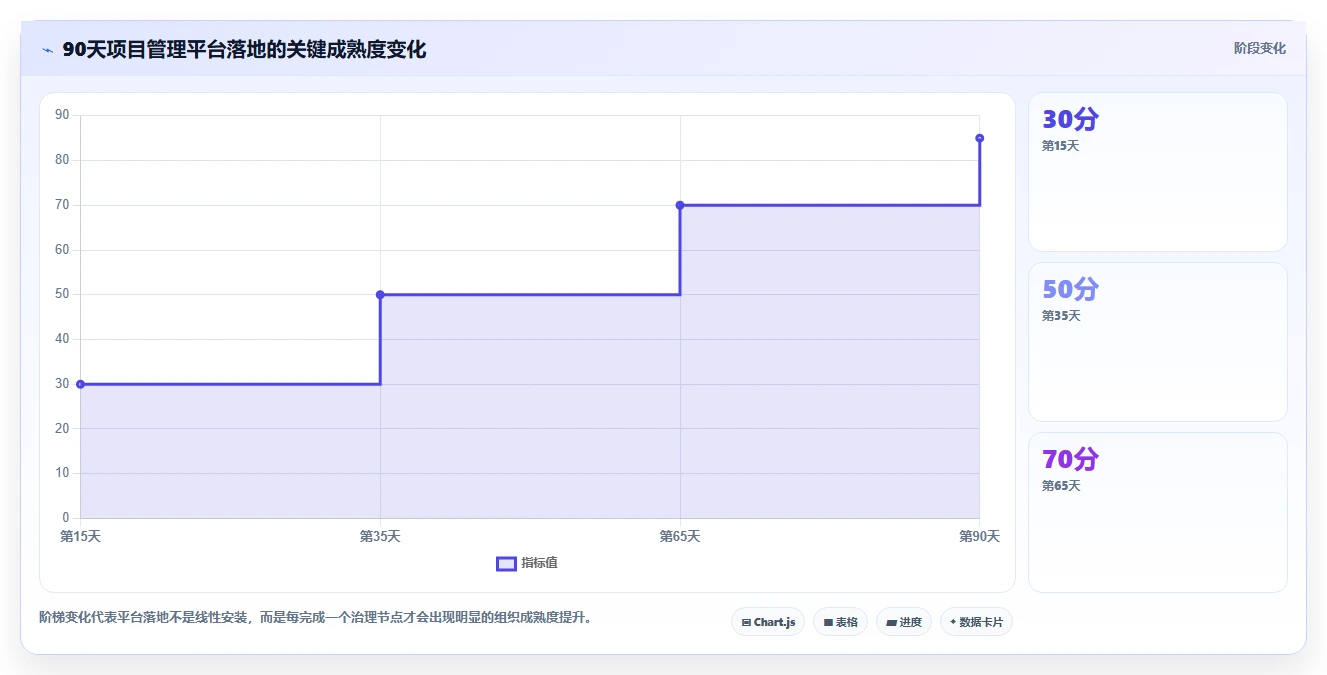This screenshot has width=1327, height=675.
Task: Click the caption beginning 阶梯变化代表平台落地
Action: (x=318, y=617)
